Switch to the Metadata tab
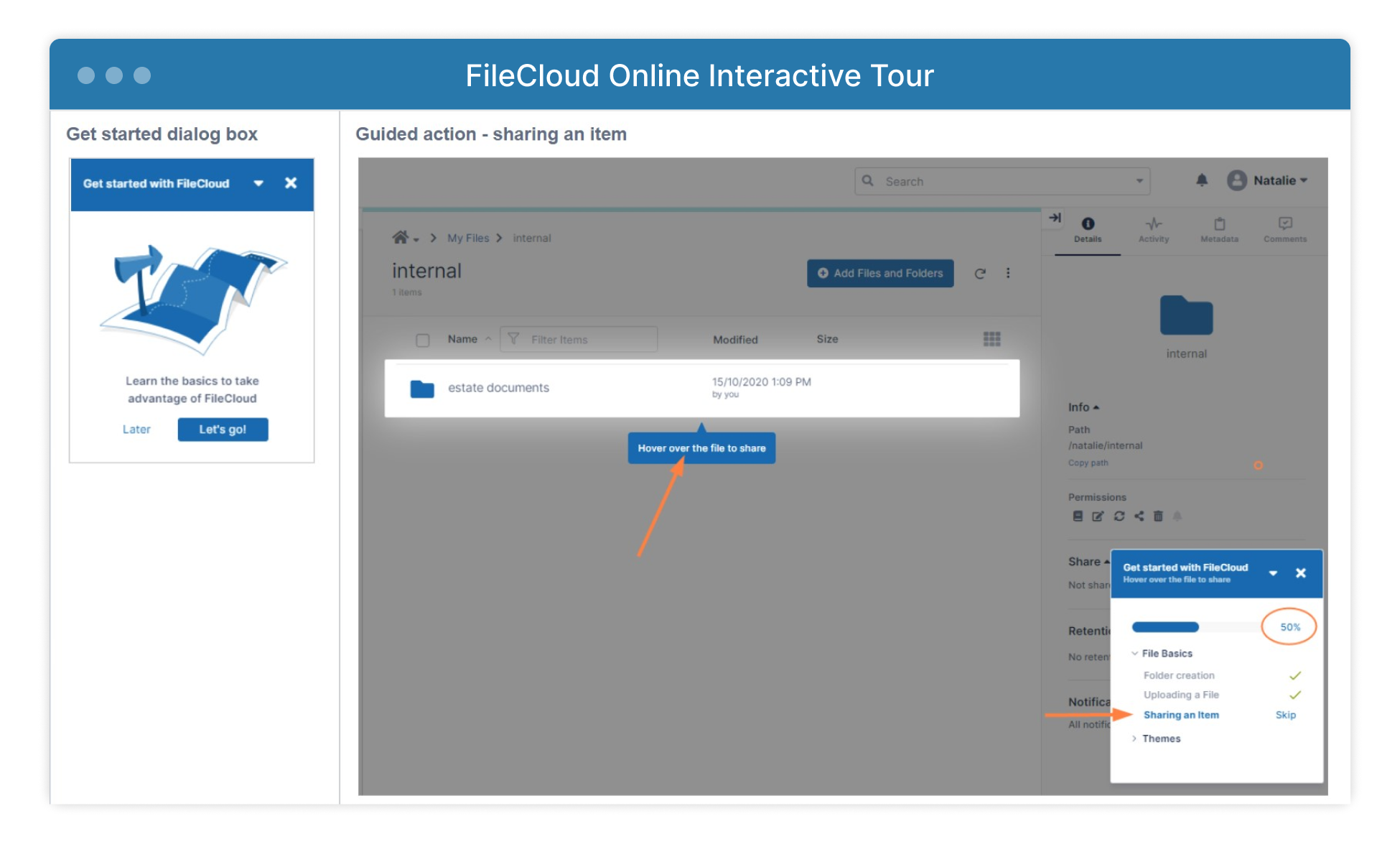Image resolution: width=1400 pixels, height=862 pixels. [x=1219, y=230]
